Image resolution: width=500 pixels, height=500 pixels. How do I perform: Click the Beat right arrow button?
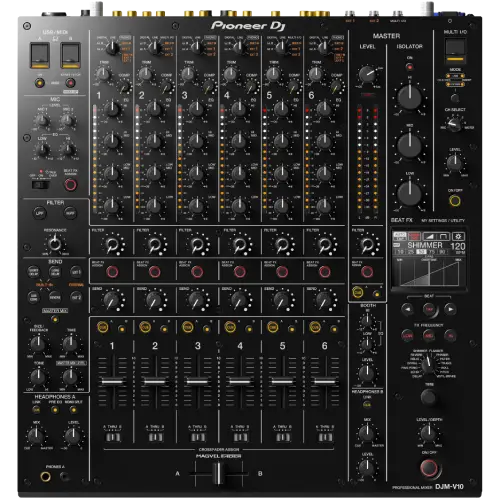(450, 309)
